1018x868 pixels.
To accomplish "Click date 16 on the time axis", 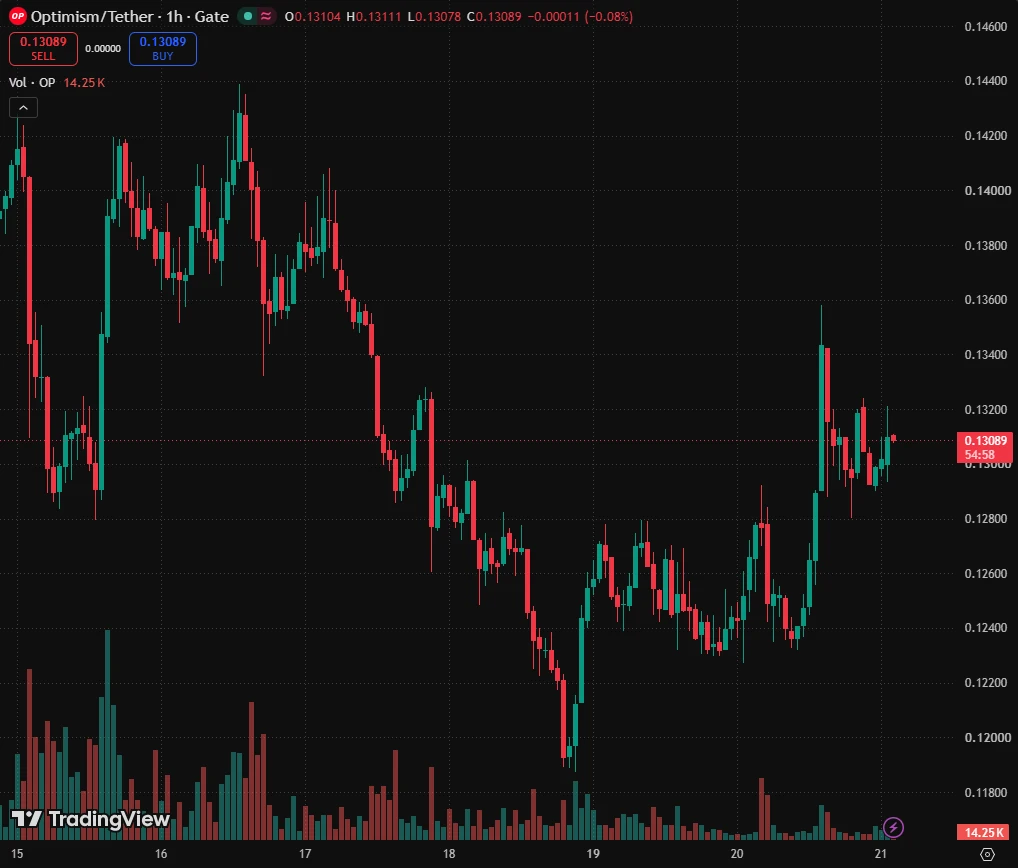I will point(161,854).
